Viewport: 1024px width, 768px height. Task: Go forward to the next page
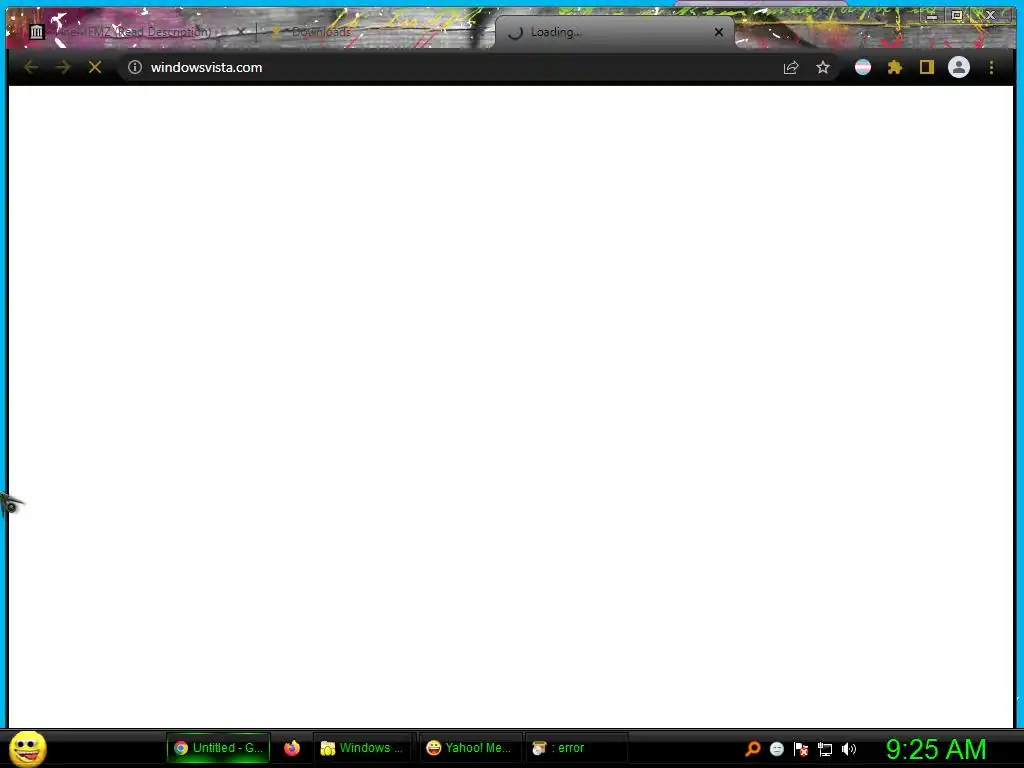(63, 67)
